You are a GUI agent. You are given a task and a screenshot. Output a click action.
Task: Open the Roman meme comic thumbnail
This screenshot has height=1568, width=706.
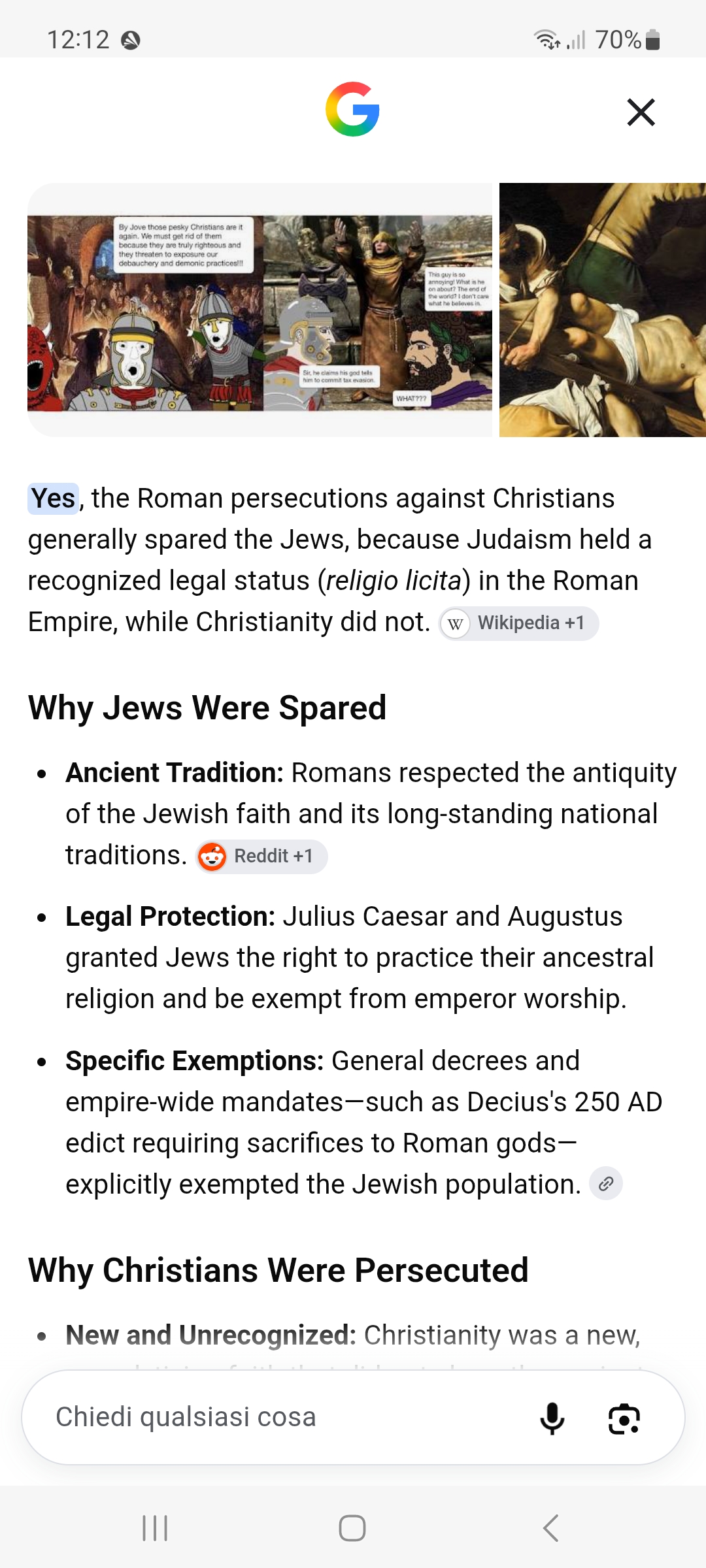pyautogui.click(x=260, y=310)
